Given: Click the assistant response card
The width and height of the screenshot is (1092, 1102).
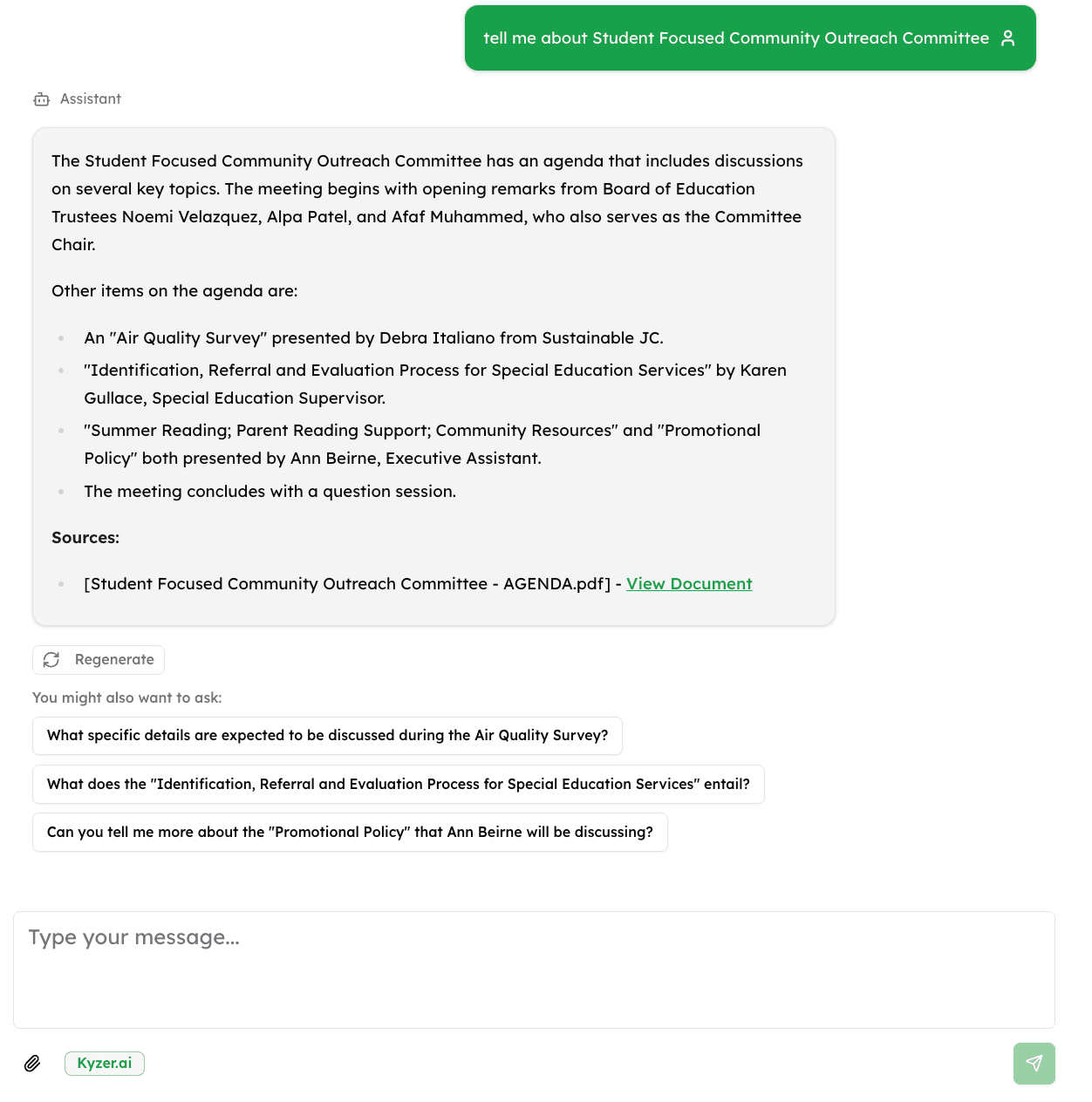Looking at the screenshot, I should (433, 375).
